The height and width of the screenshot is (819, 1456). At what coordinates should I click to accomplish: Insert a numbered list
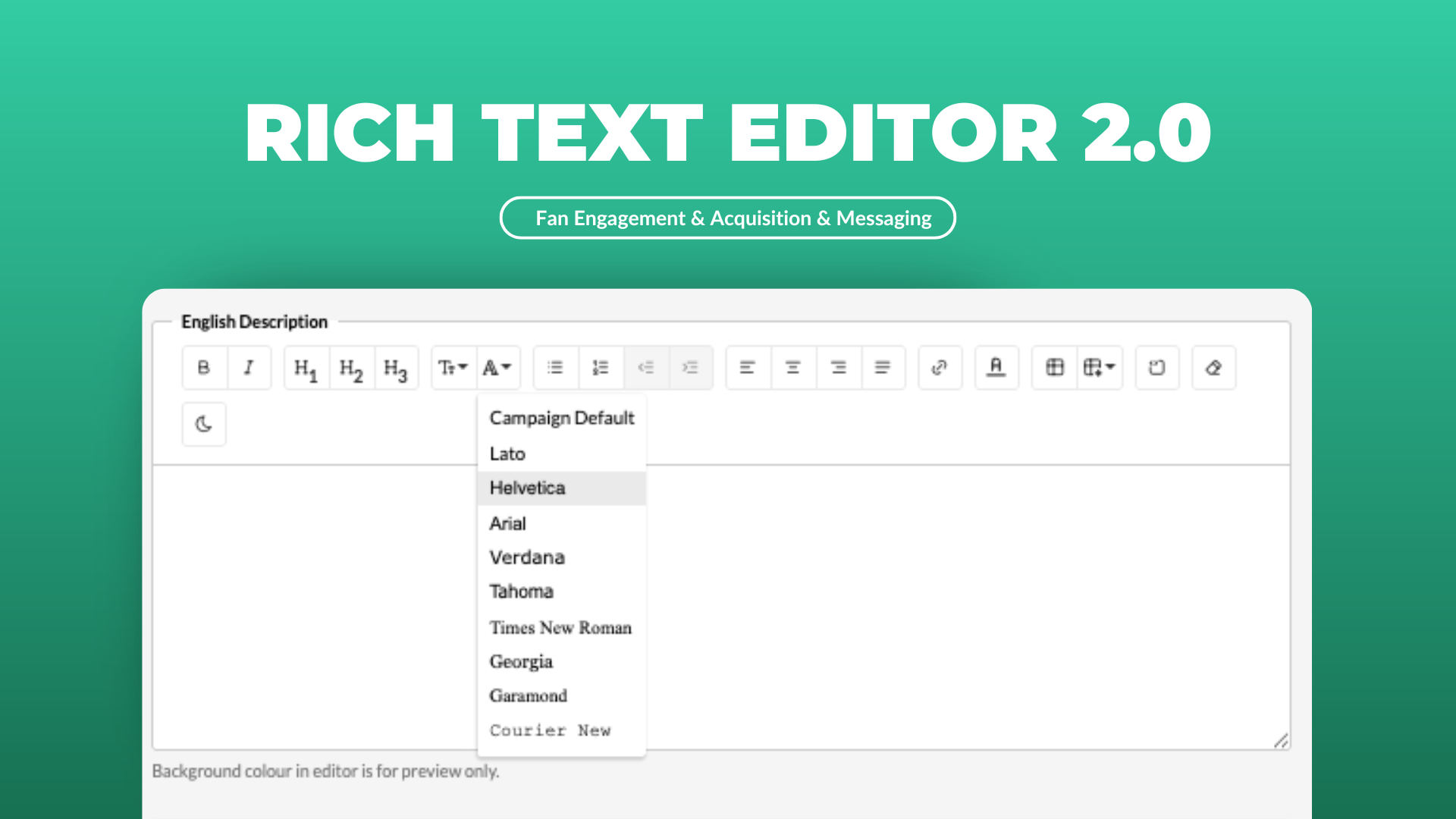coord(601,367)
